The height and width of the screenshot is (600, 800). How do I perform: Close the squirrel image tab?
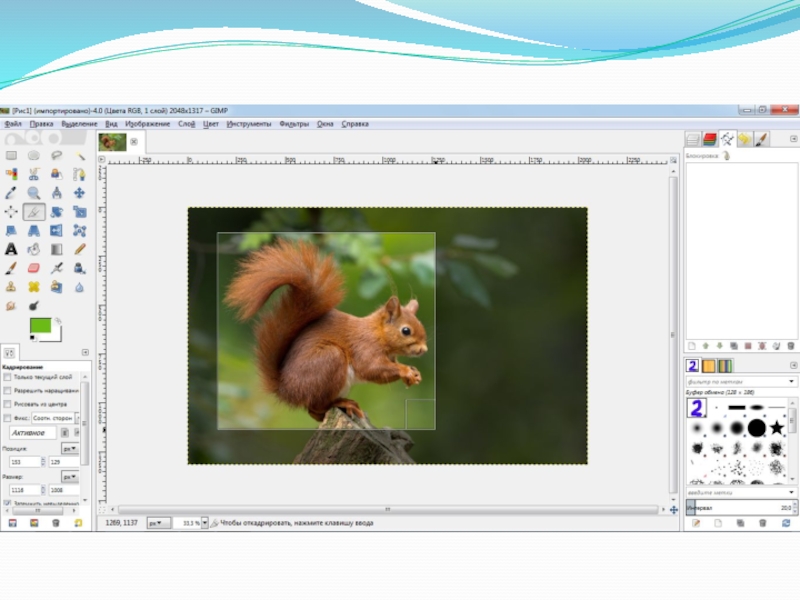134,142
